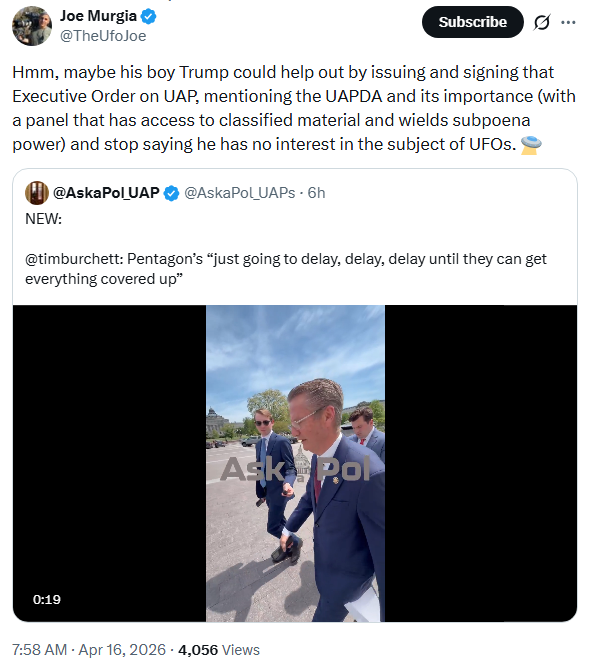Click the Subscribe button
Screen dimensions: 591x667
(x=472, y=22)
